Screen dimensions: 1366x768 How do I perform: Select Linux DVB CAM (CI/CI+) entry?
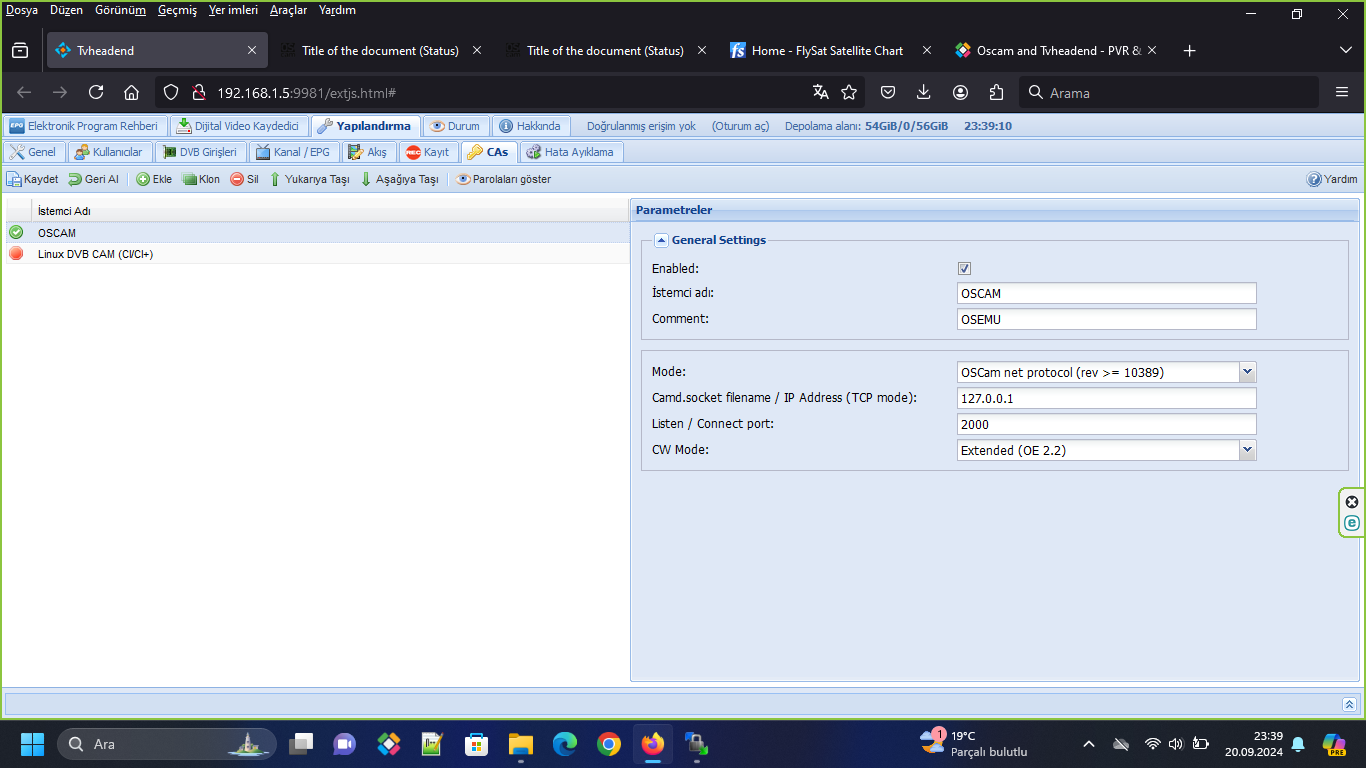coord(95,254)
